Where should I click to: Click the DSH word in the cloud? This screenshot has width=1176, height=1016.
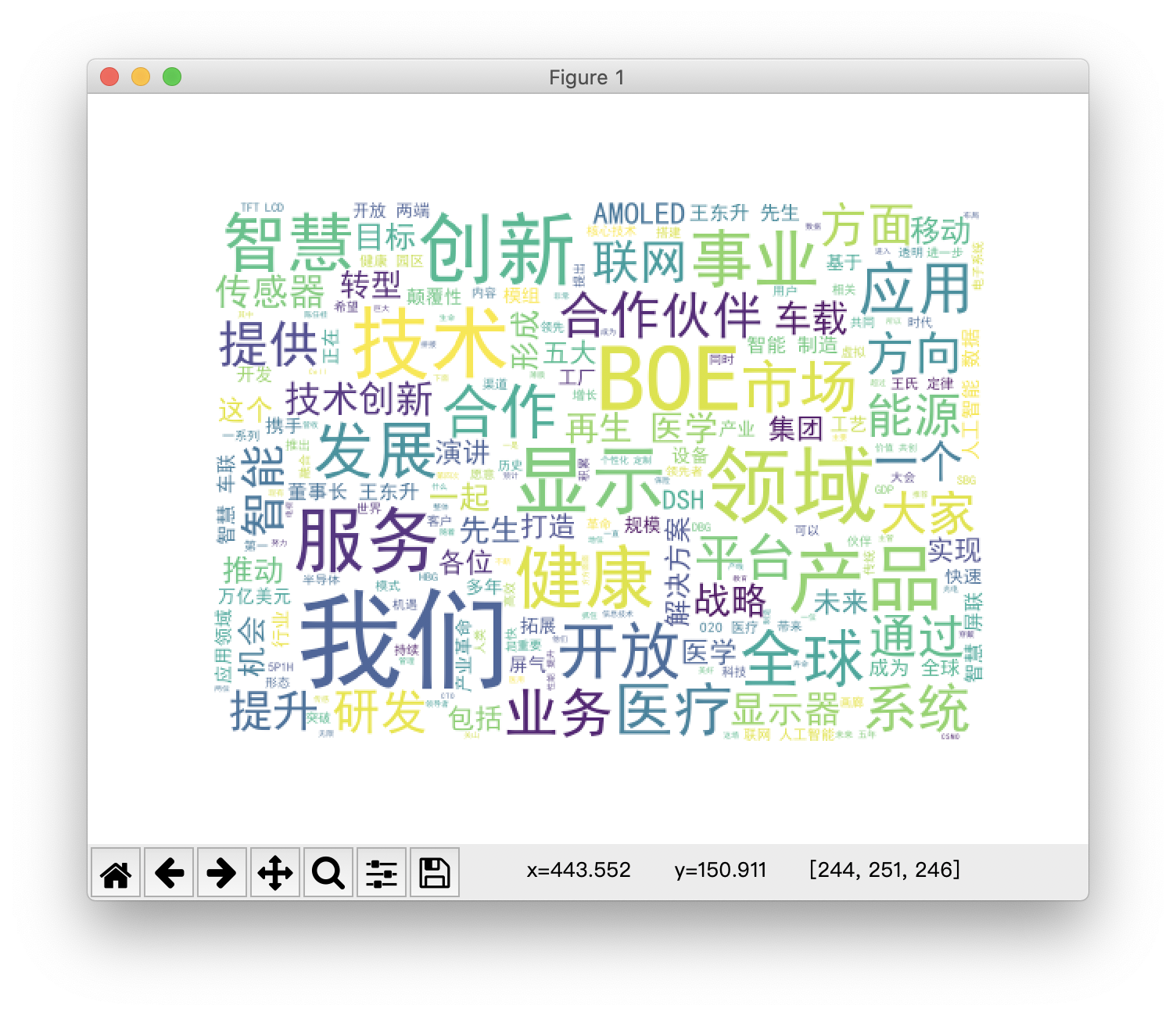[683, 500]
